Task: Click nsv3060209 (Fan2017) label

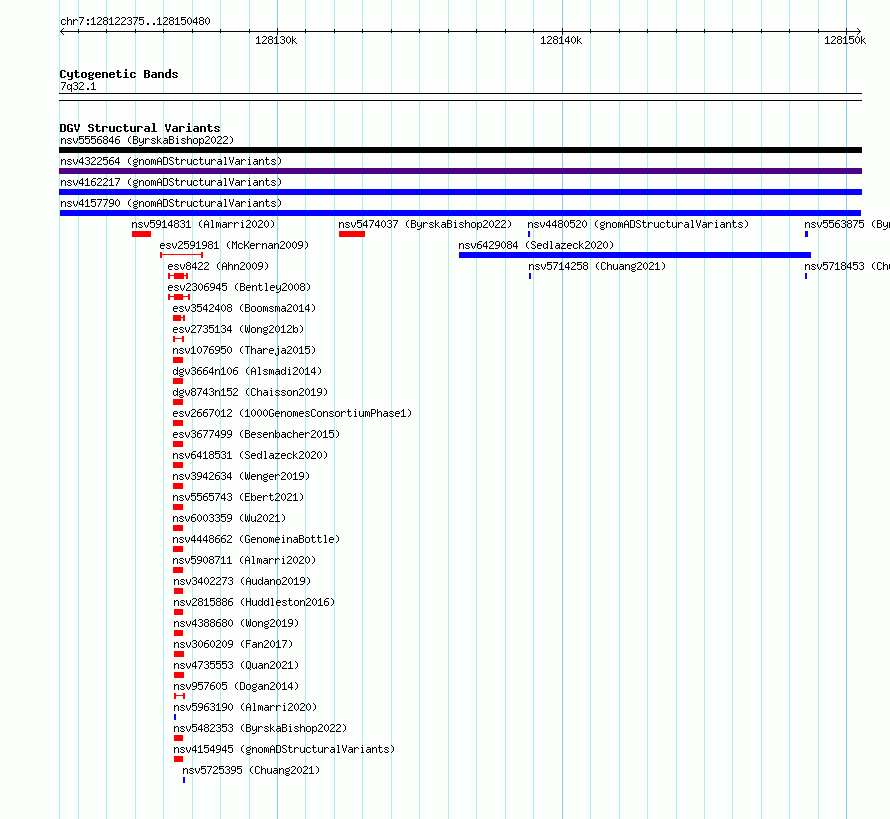Action: (x=233, y=644)
